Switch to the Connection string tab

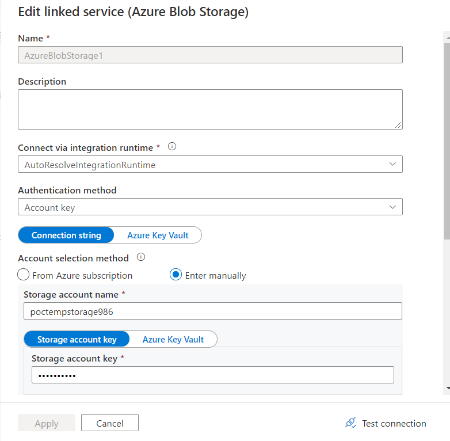coord(66,235)
